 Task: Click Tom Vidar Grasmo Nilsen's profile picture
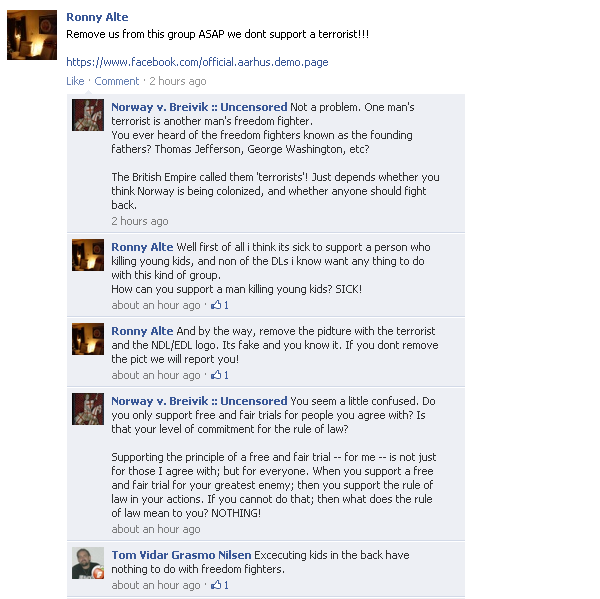(x=88, y=563)
